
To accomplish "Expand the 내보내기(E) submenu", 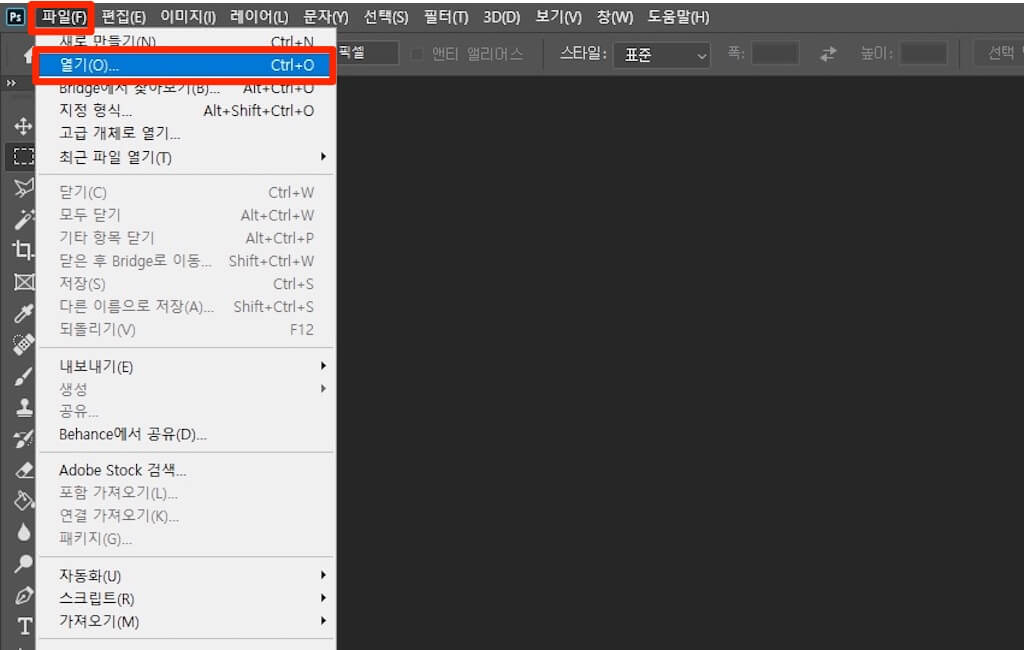I will click(x=185, y=366).
